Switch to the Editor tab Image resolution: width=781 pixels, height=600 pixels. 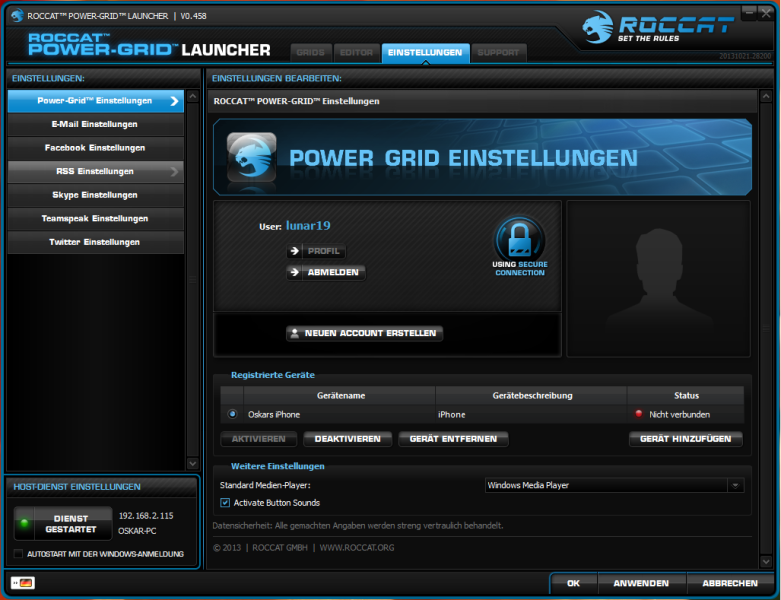356,53
